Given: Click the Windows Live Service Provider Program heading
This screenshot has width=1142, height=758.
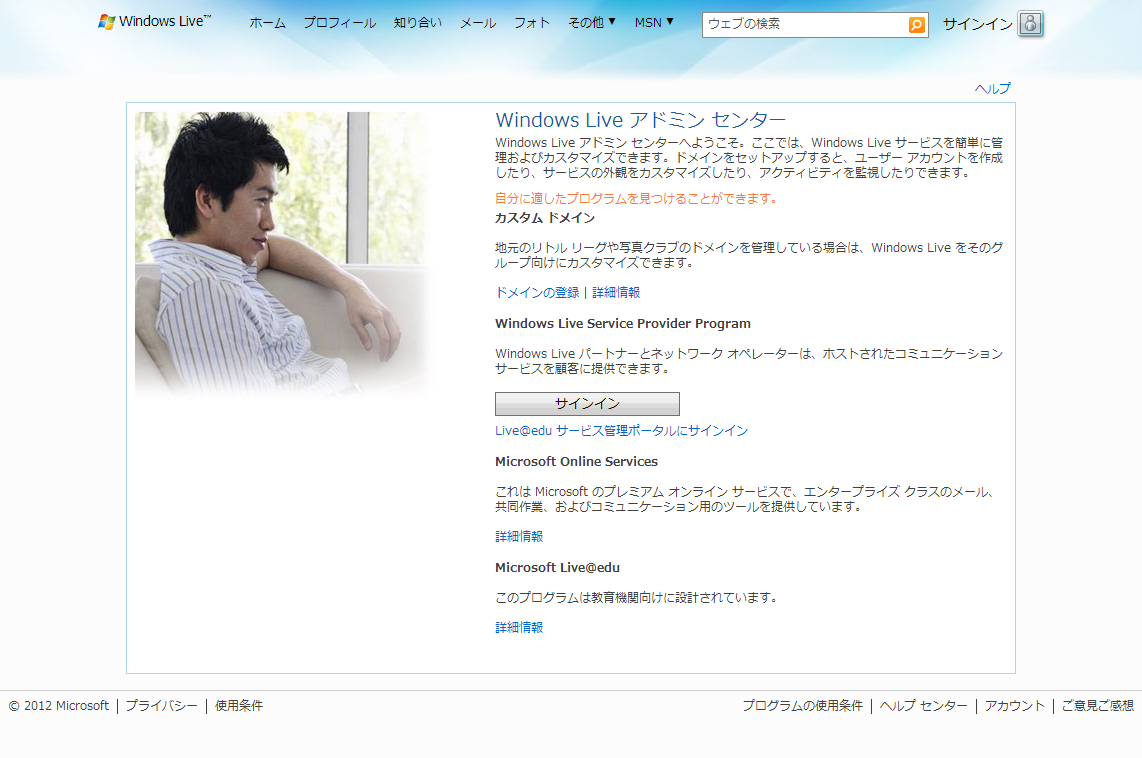Looking at the screenshot, I should 623,323.
